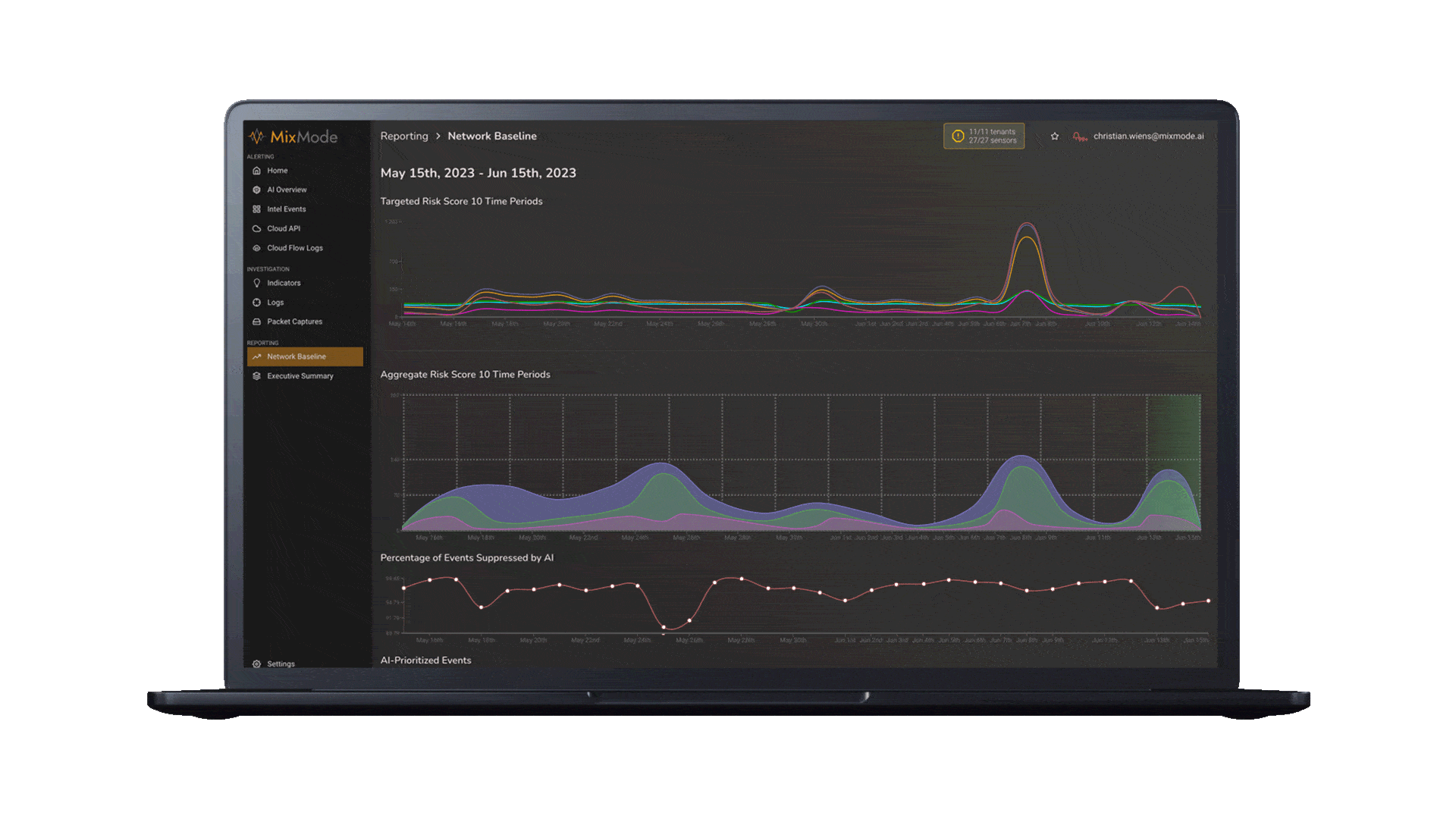
Task: Click the Network Baseline reporting icon
Action: click(x=257, y=356)
